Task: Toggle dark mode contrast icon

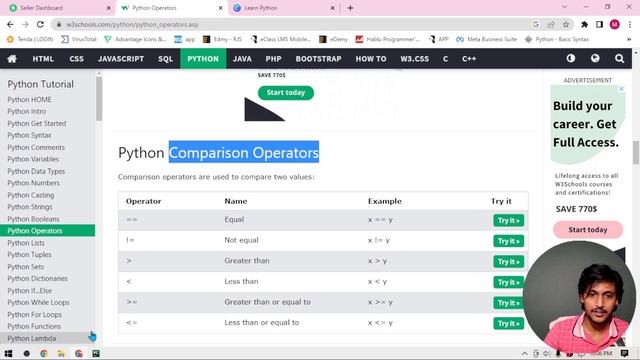Action: (x=571, y=58)
